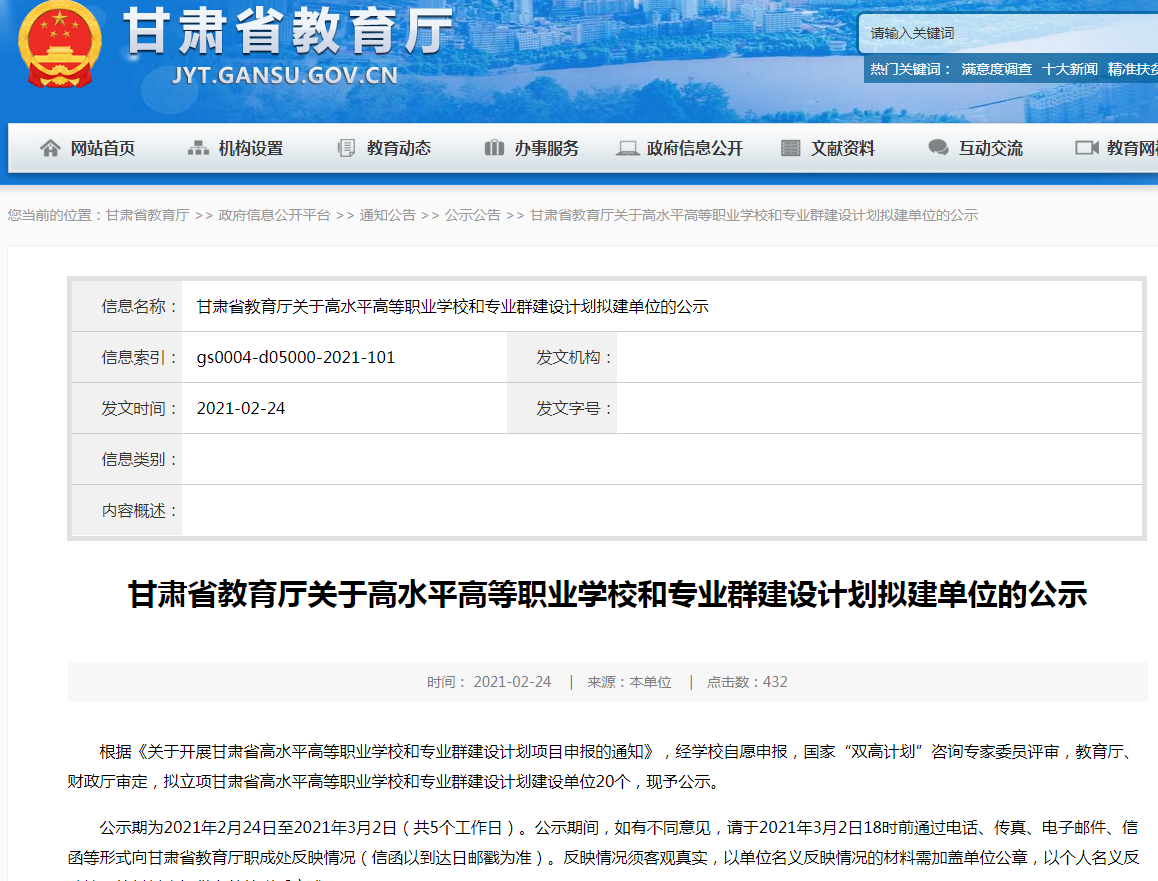This screenshot has height=881, width=1158.
Task: Open the 机构设置 menu item
Action: pyautogui.click(x=251, y=148)
